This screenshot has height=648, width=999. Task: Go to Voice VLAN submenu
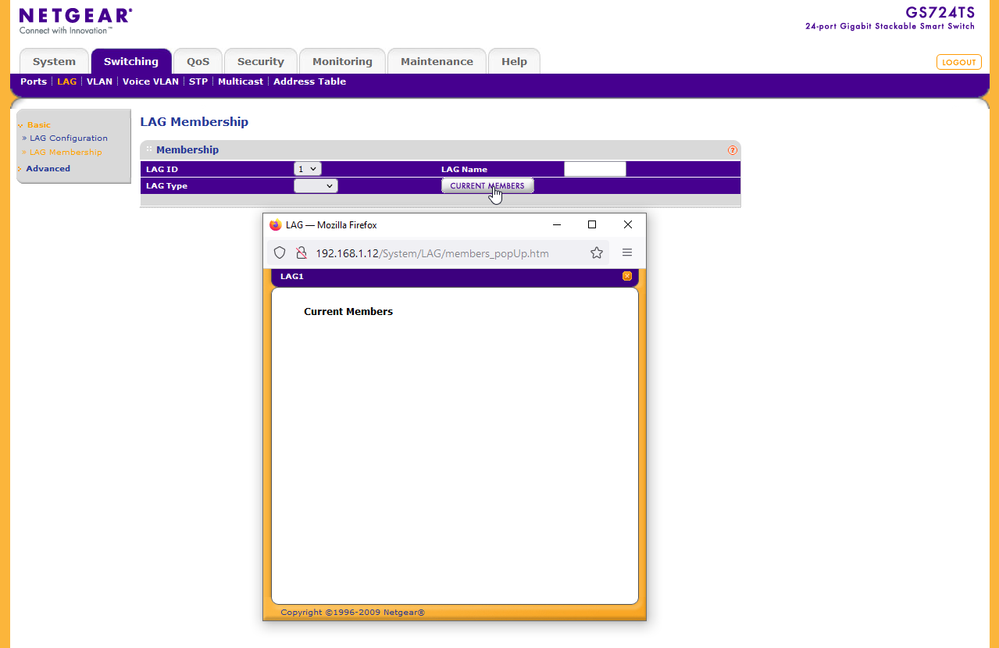pyautogui.click(x=150, y=82)
